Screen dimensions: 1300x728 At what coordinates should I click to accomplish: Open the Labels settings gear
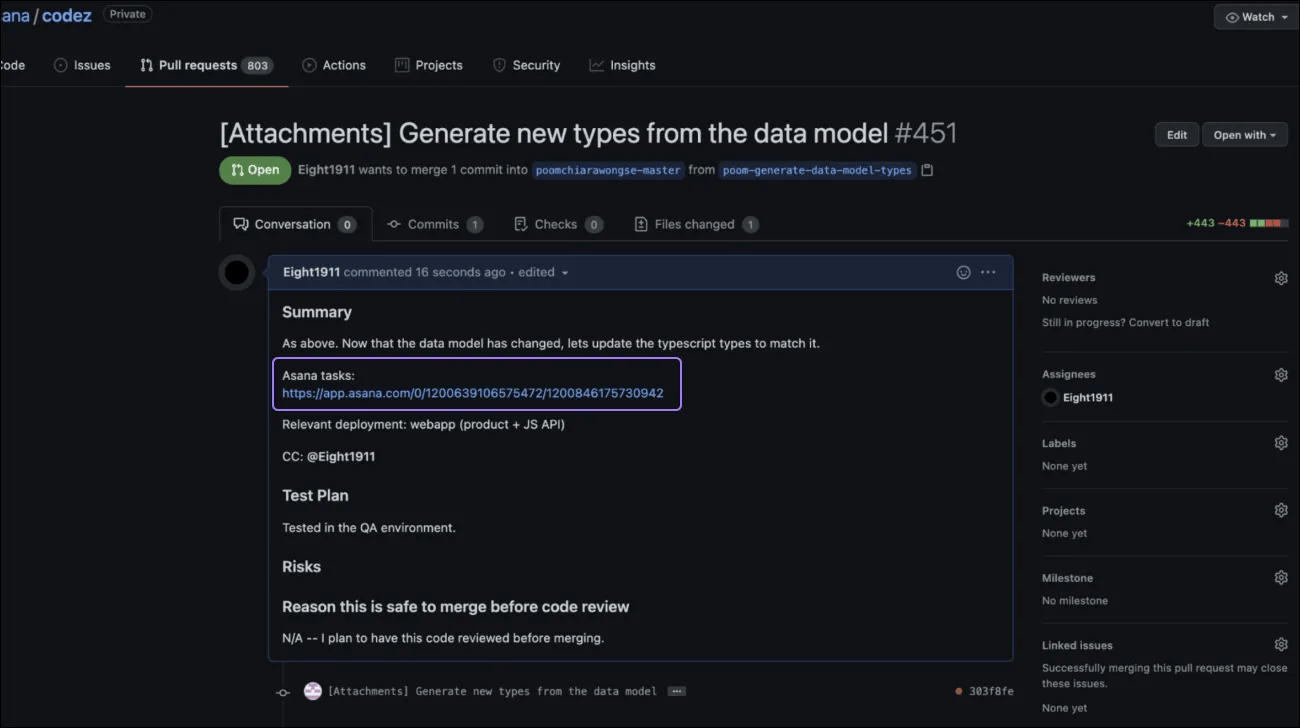tap(1281, 442)
